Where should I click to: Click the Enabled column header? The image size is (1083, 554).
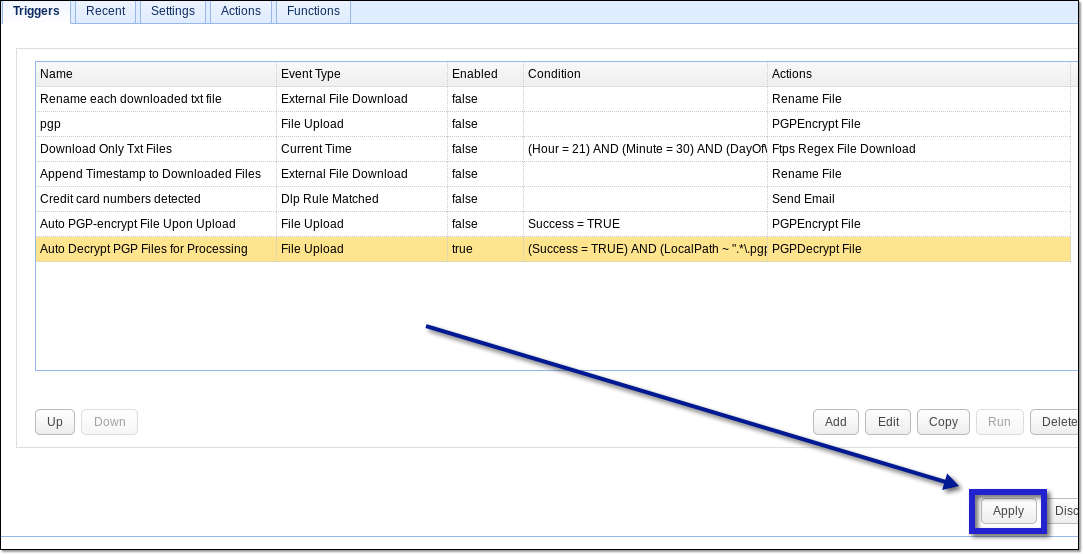pyautogui.click(x=484, y=74)
